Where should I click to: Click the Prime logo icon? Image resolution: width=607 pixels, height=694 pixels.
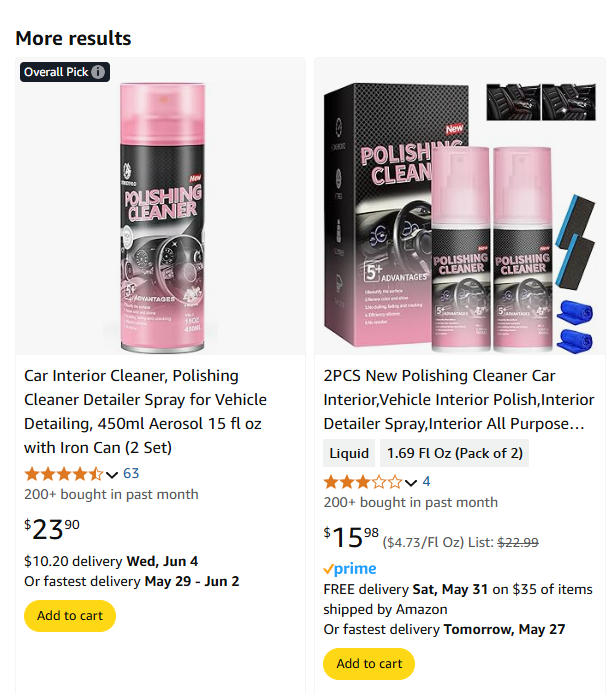(349, 569)
